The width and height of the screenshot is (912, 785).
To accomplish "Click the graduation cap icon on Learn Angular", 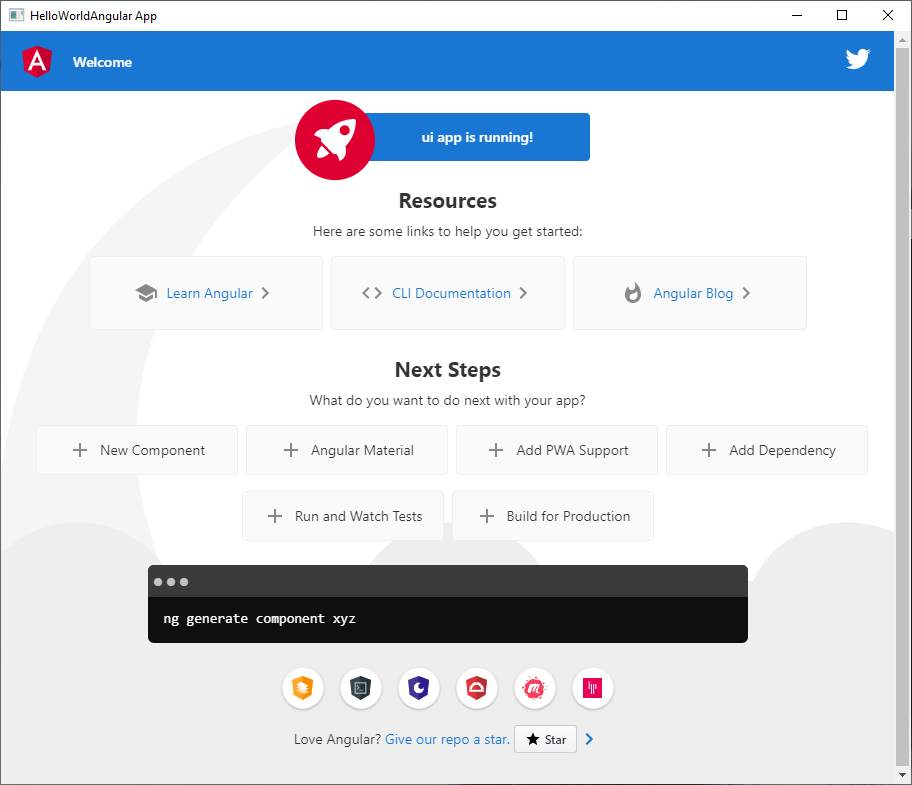I will 146,293.
